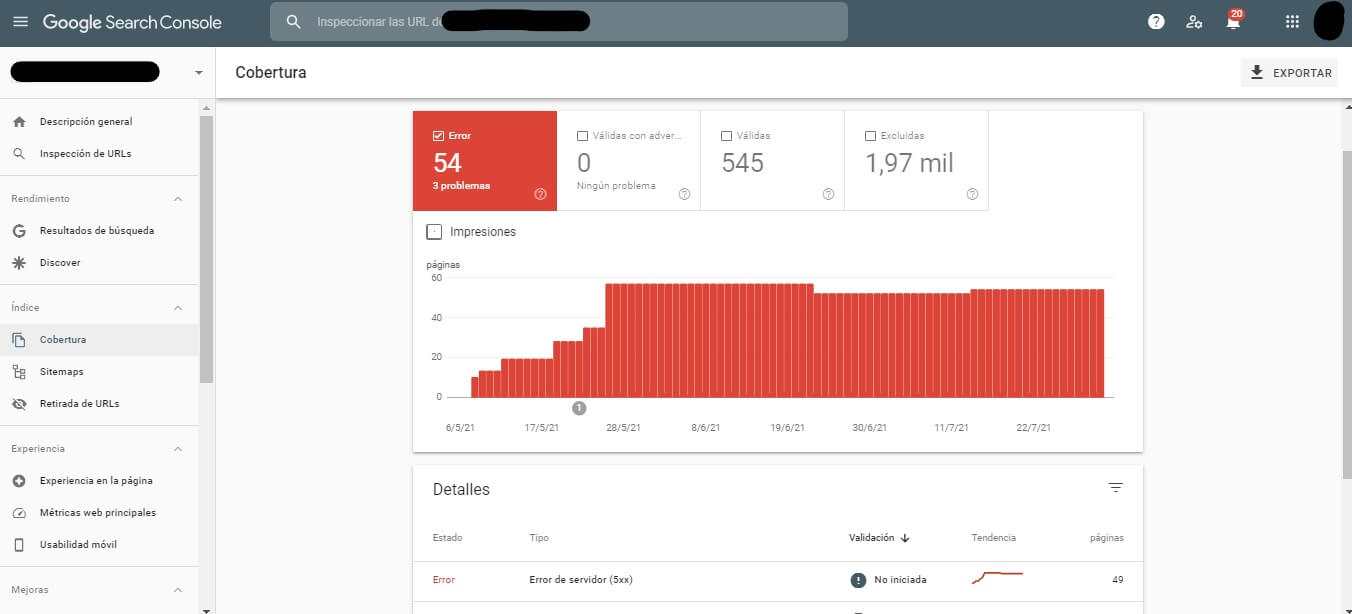The height and width of the screenshot is (614, 1352).
Task: Open the hamburger main menu
Action: click(x=21, y=22)
